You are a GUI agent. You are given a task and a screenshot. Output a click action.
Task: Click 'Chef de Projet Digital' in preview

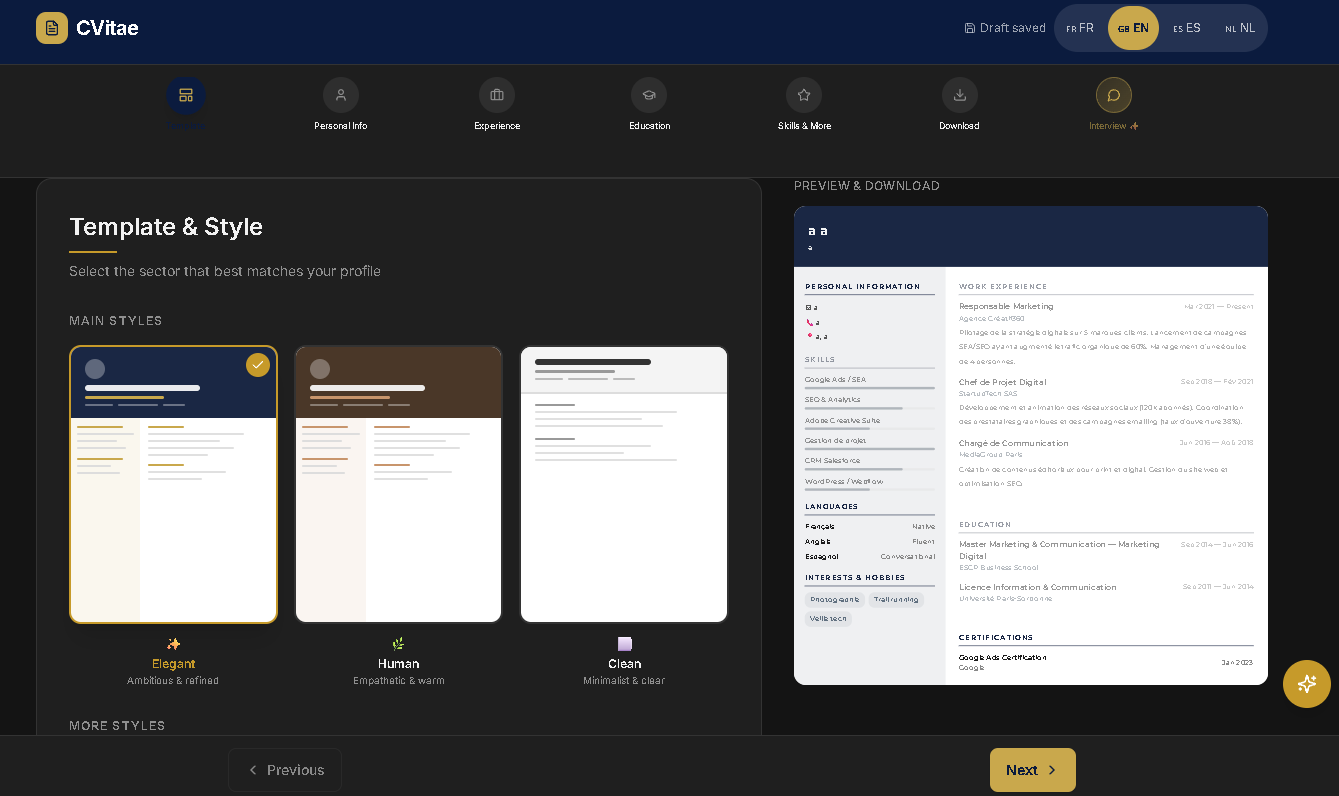pos(1003,382)
